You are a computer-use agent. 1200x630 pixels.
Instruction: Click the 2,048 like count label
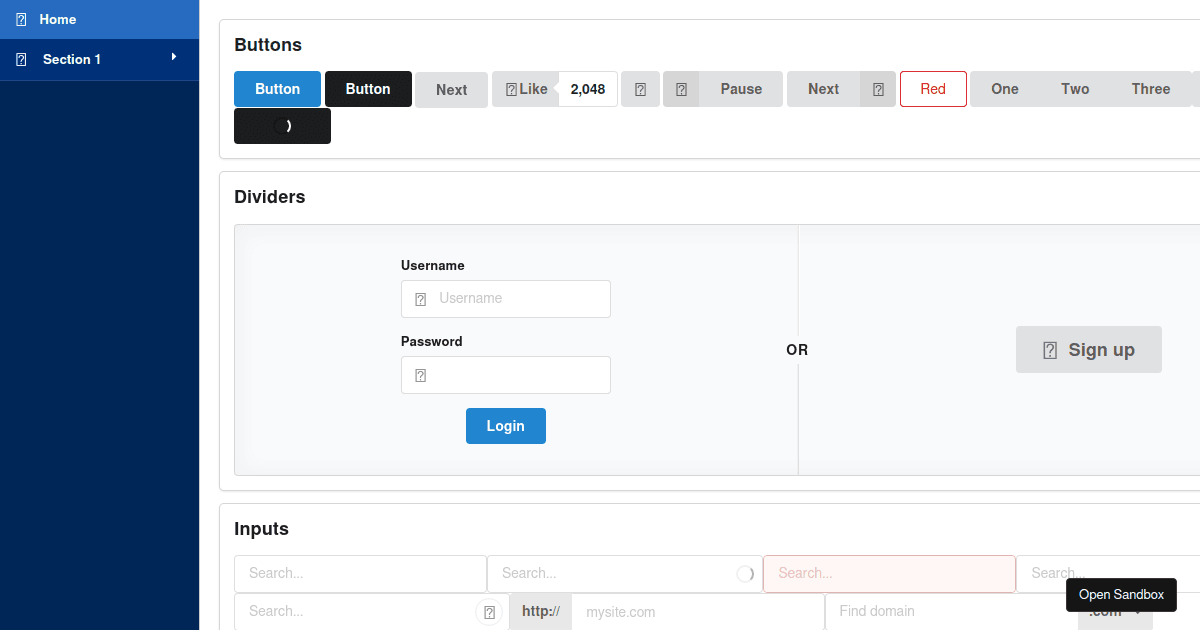pyautogui.click(x=588, y=89)
